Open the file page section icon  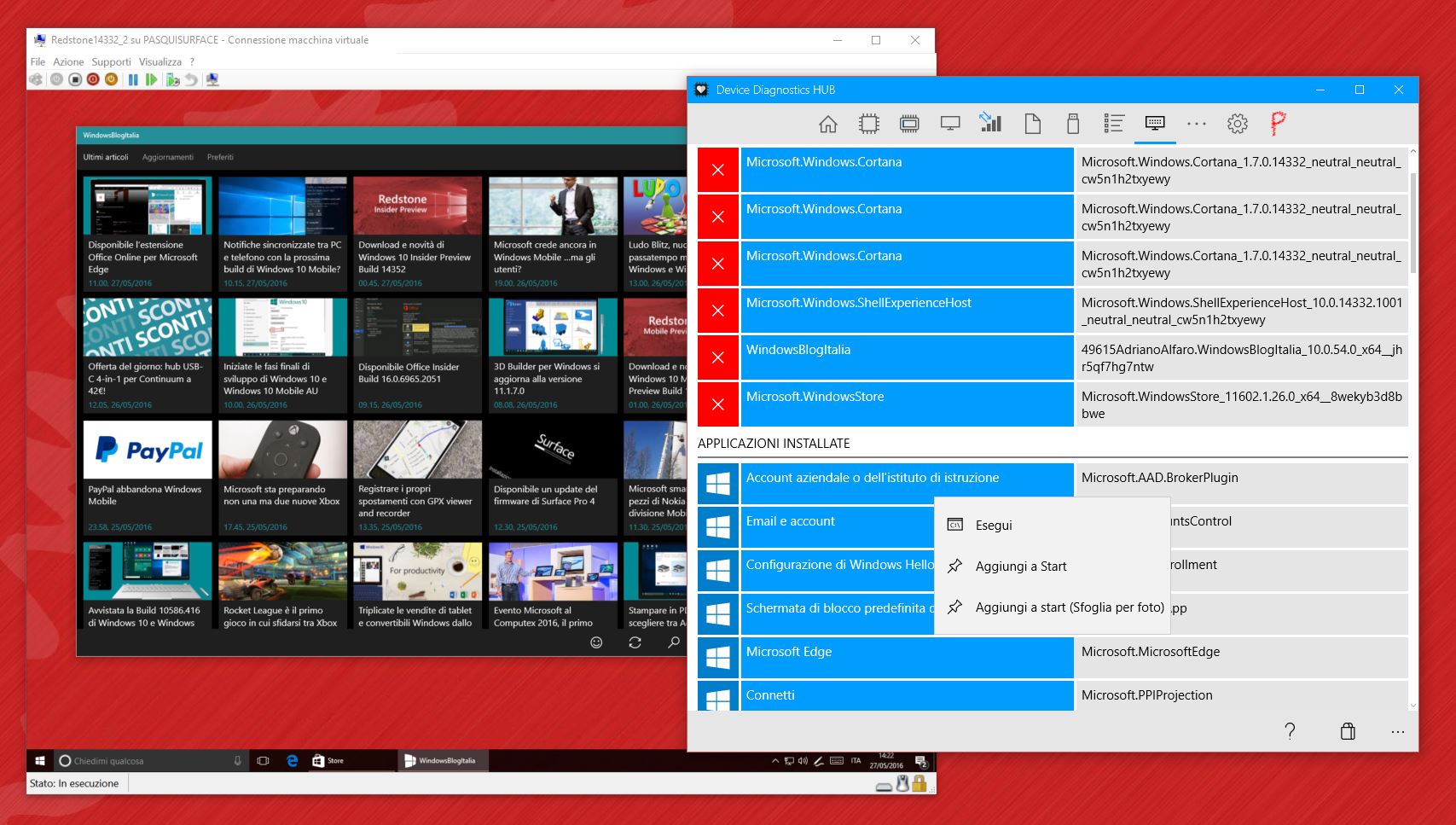tap(1032, 125)
